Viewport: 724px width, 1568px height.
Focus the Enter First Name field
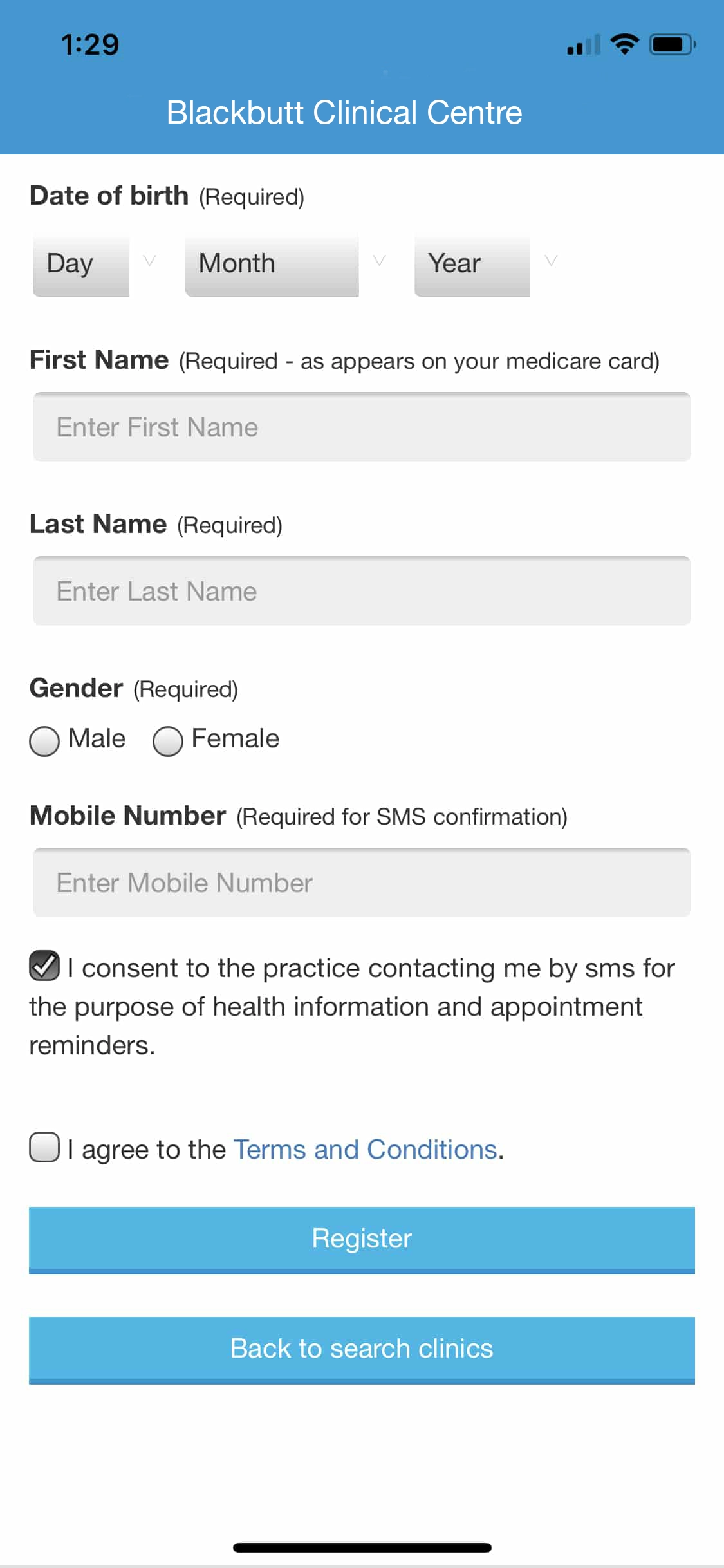(x=362, y=427)
